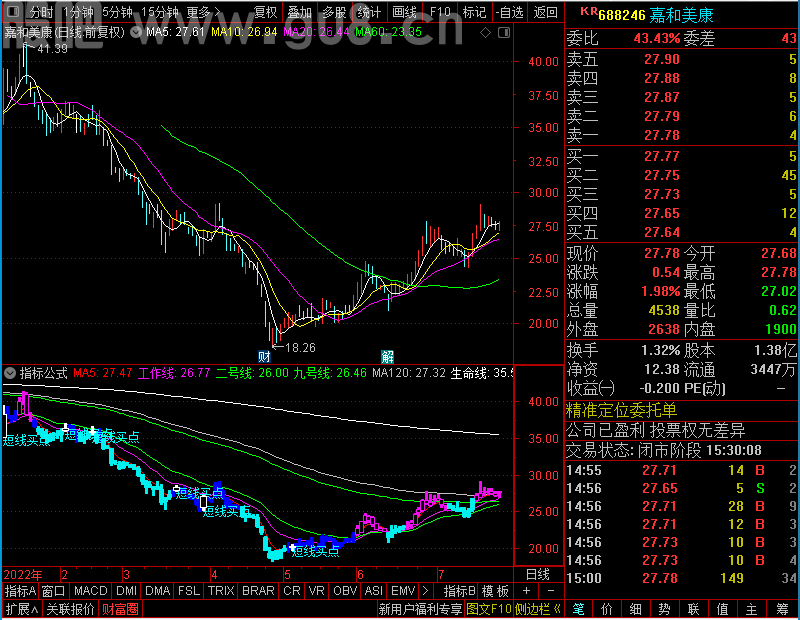Select the 主 main-force tab
This screenshot has height=620, width=800.
click(752, 609)
